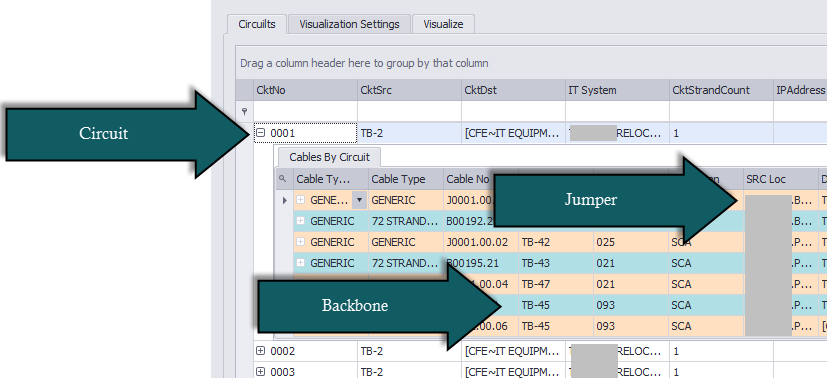Sort by the CktNo column header

tap(305, 90)
